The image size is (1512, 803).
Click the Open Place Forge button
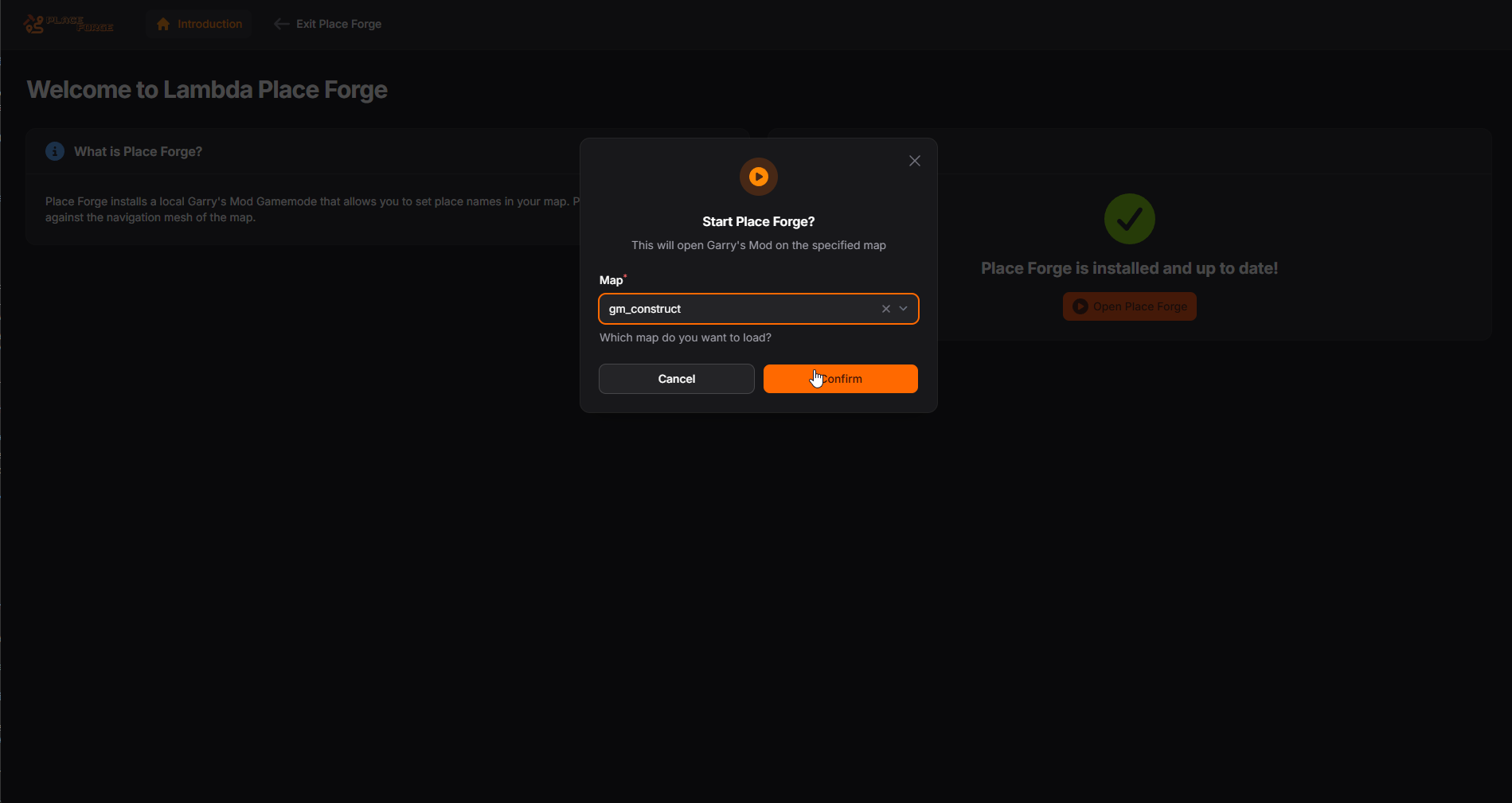[1129, 306]
